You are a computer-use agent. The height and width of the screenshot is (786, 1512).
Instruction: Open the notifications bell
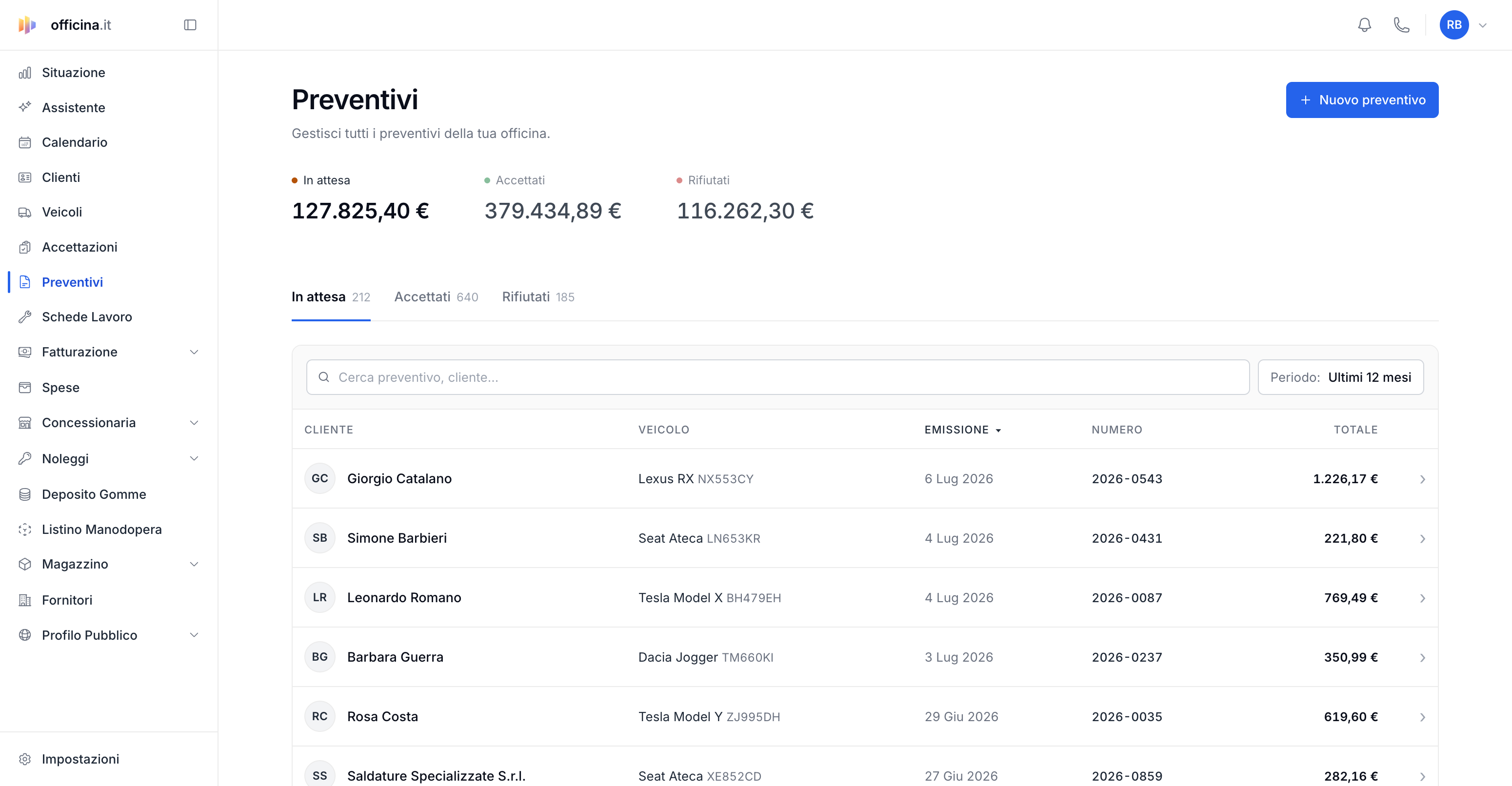click(1364, 25)
